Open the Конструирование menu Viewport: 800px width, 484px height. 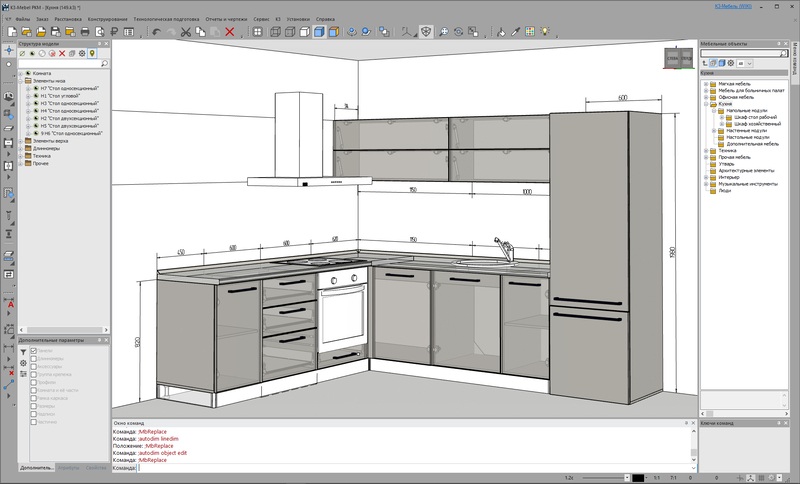coord(107,19)
